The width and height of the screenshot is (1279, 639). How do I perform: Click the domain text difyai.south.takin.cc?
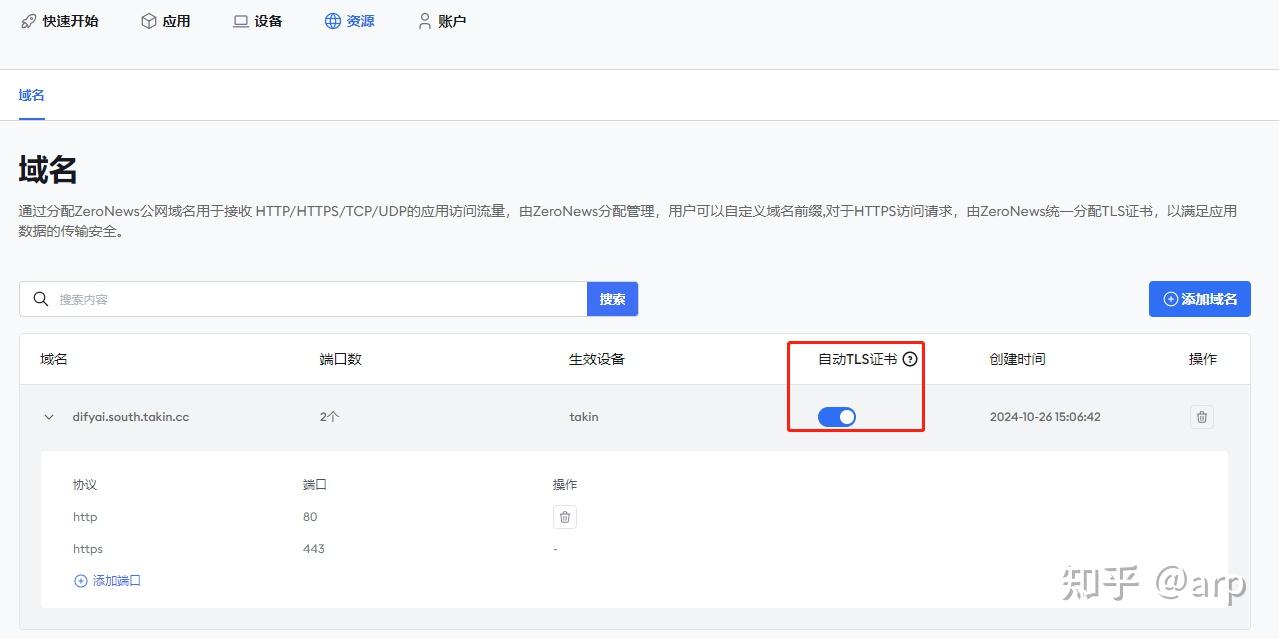(131, 417)
